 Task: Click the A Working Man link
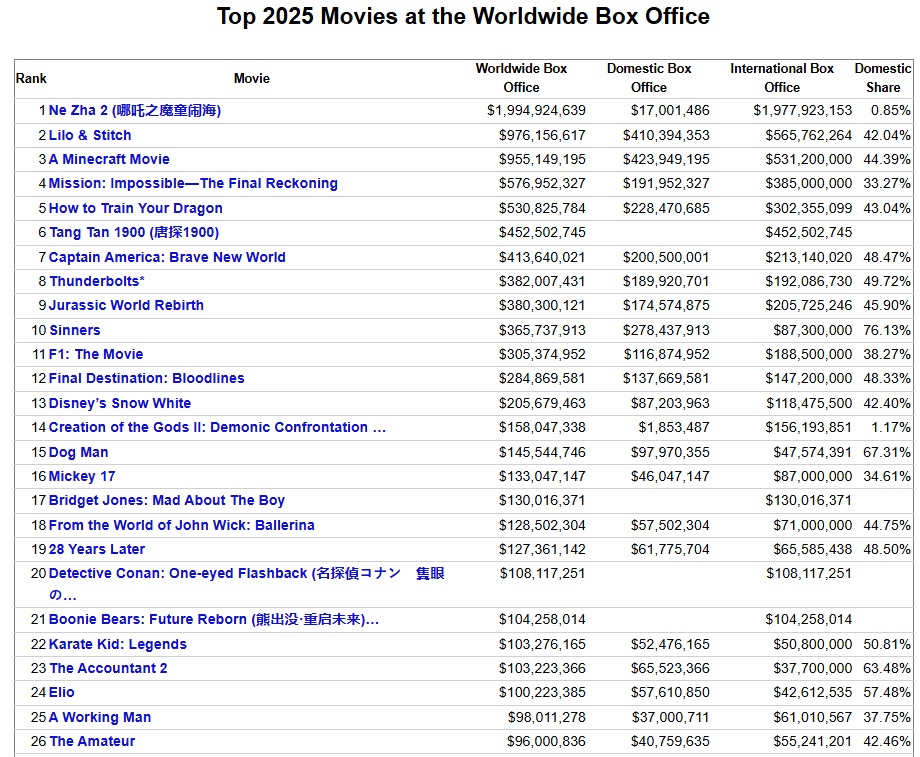(x=100, y=717)
